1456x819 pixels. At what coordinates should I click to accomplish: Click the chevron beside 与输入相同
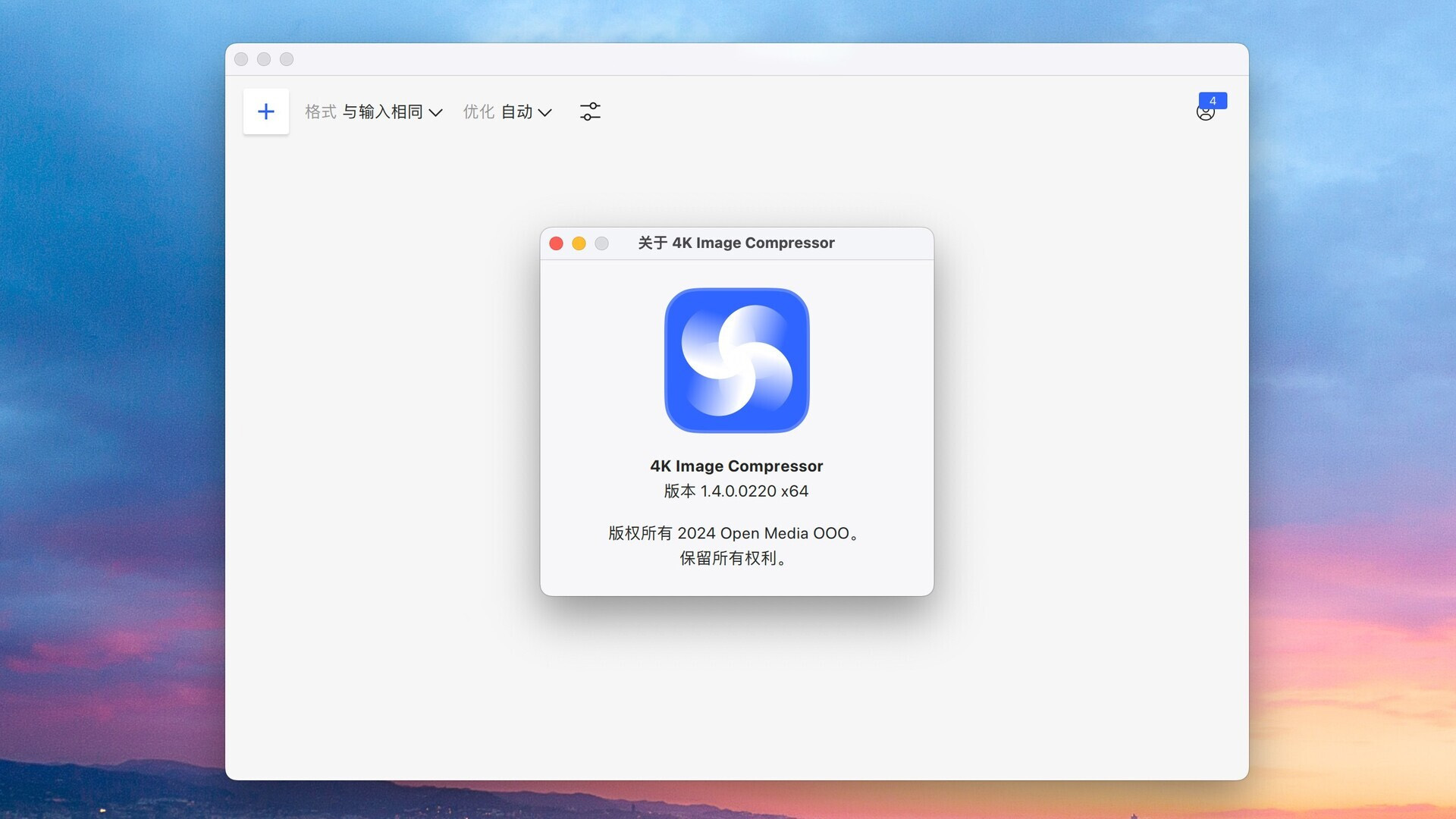click(x=435, y=113)
